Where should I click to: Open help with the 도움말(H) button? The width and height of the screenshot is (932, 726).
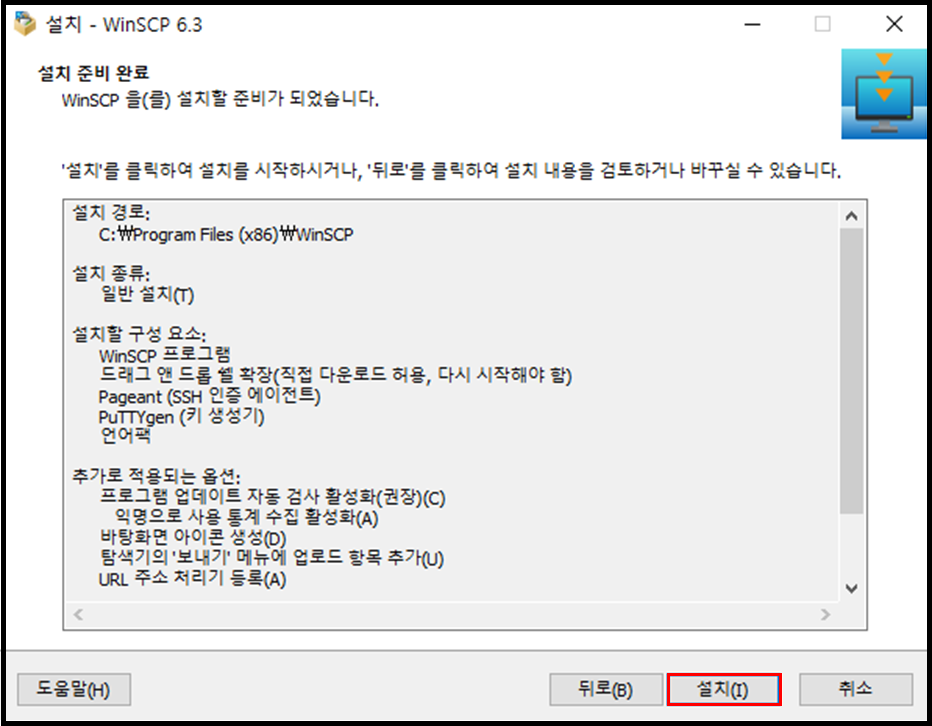click(74, 689)
